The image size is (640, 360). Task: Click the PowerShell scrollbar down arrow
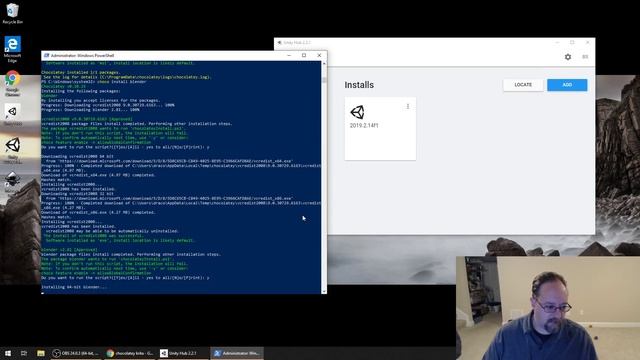[x=324, y=291]
